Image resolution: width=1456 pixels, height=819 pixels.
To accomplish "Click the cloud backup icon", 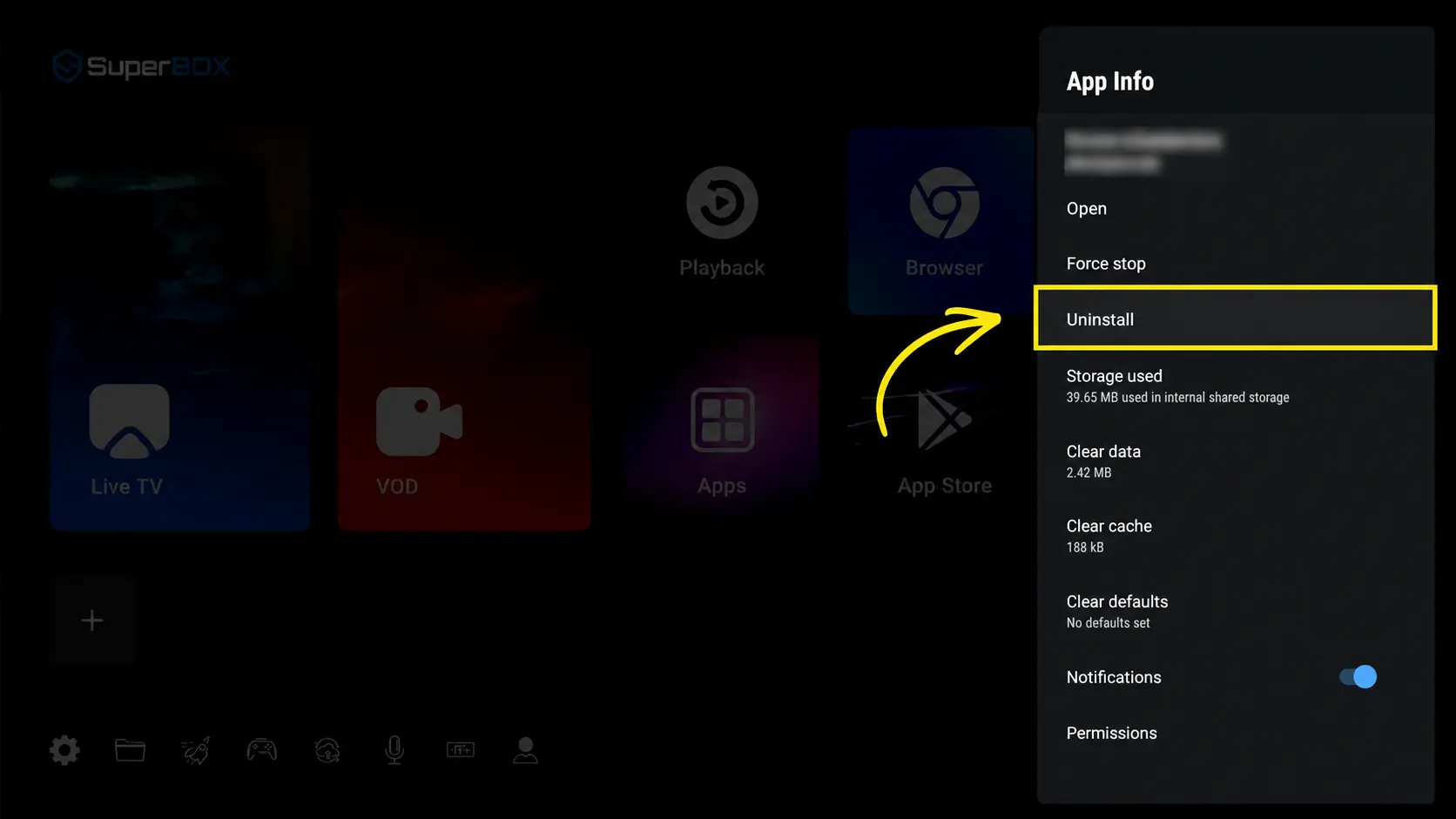I will 327,750.
